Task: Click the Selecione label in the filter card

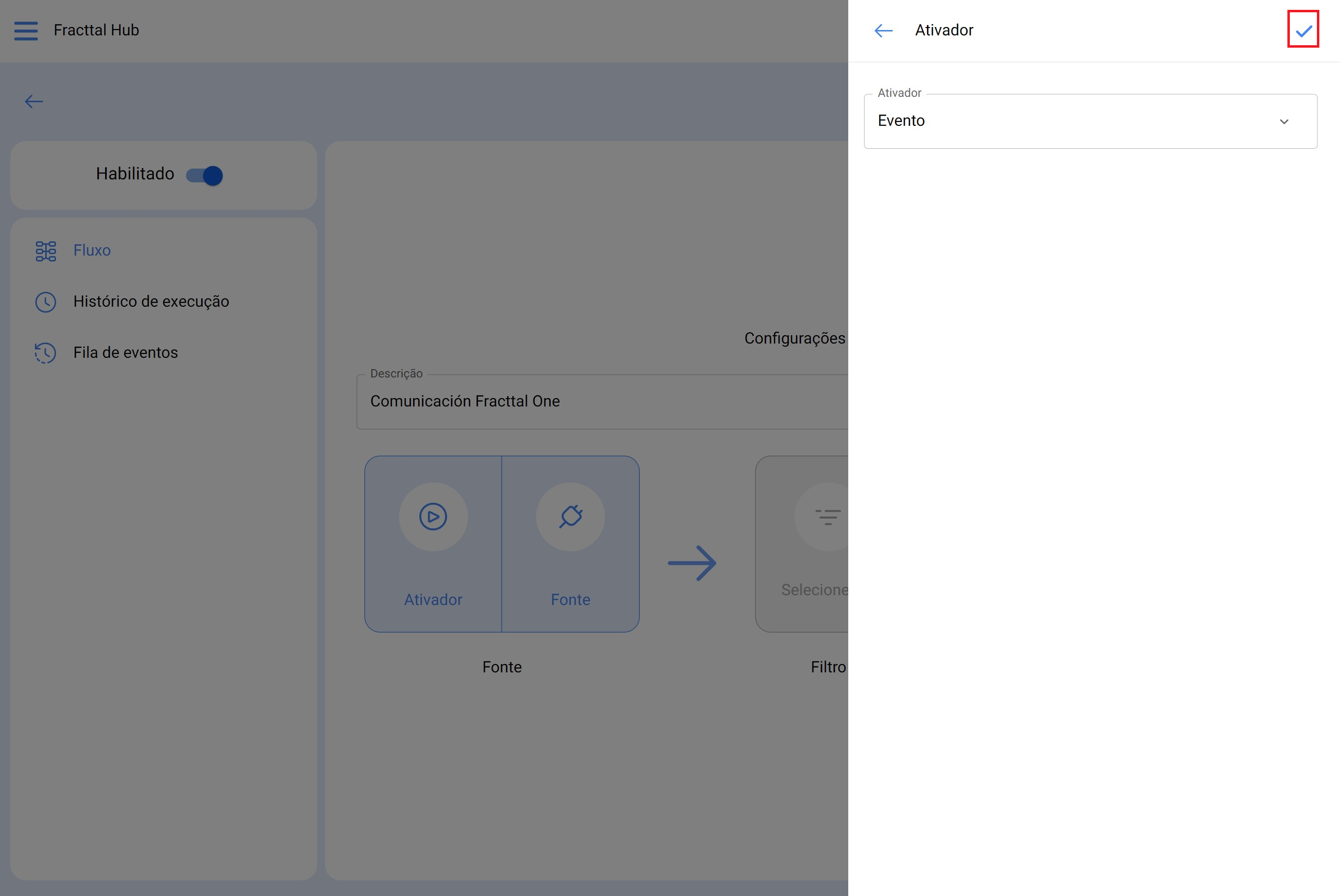Action: point(815,590)
